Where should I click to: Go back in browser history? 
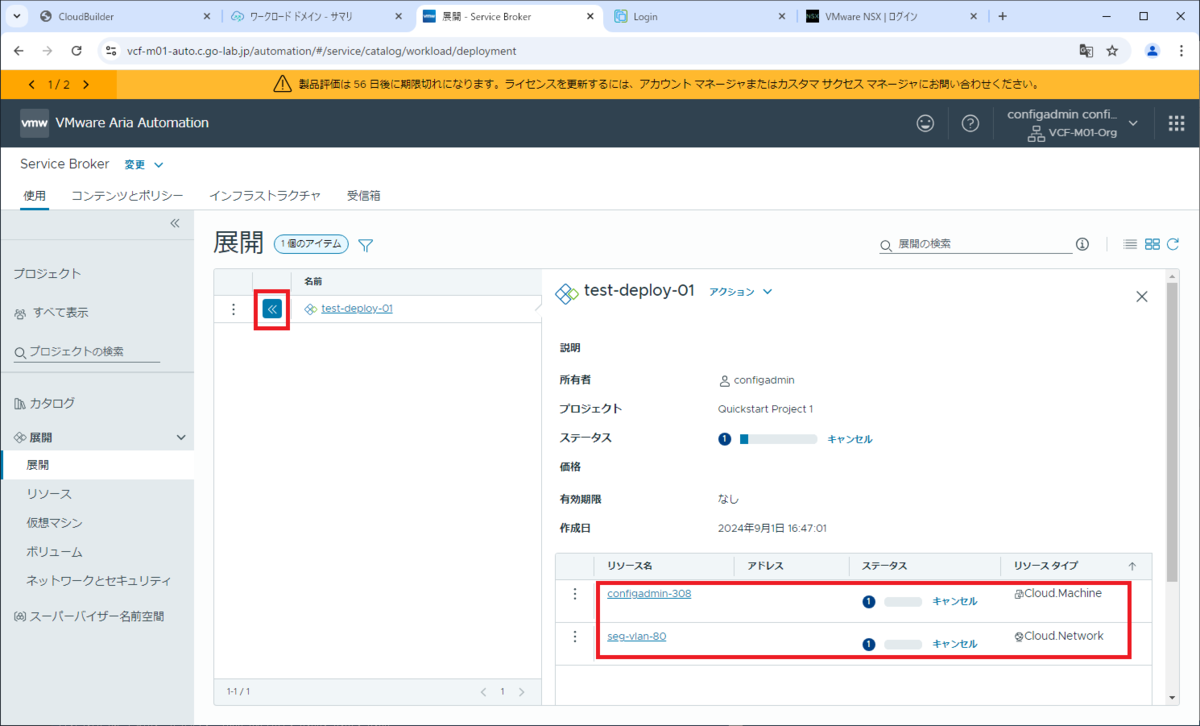[x=20, y=51]
